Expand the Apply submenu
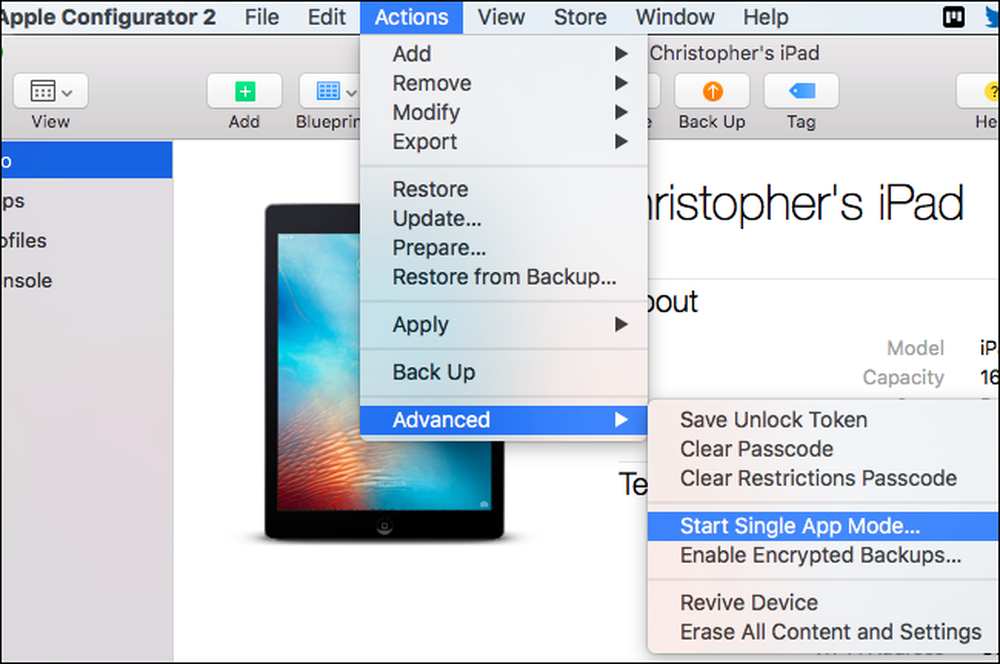Viewport: 1000px width, 664px height. [504, 325]
